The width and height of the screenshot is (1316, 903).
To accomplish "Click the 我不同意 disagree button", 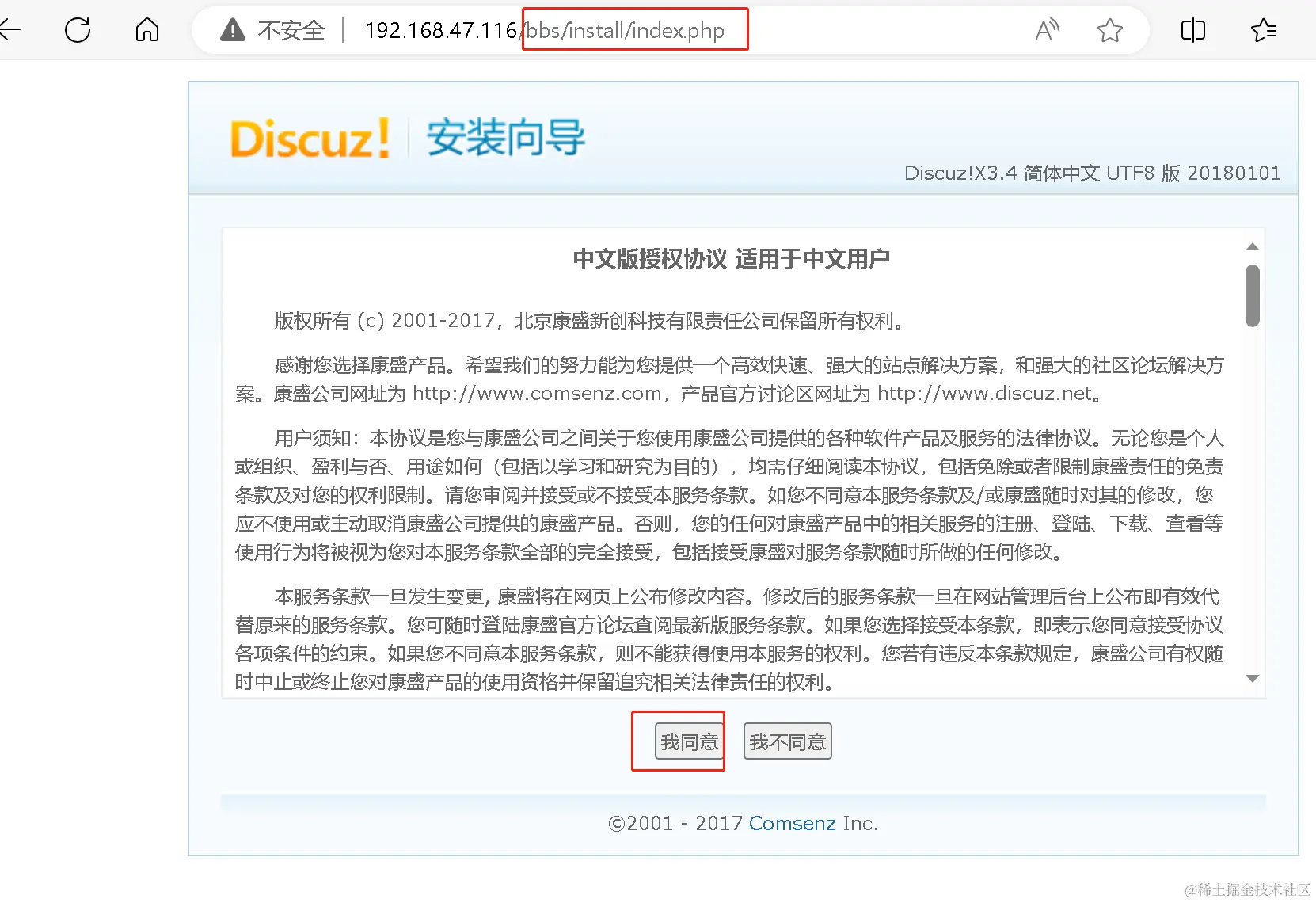I will (788, 742).
